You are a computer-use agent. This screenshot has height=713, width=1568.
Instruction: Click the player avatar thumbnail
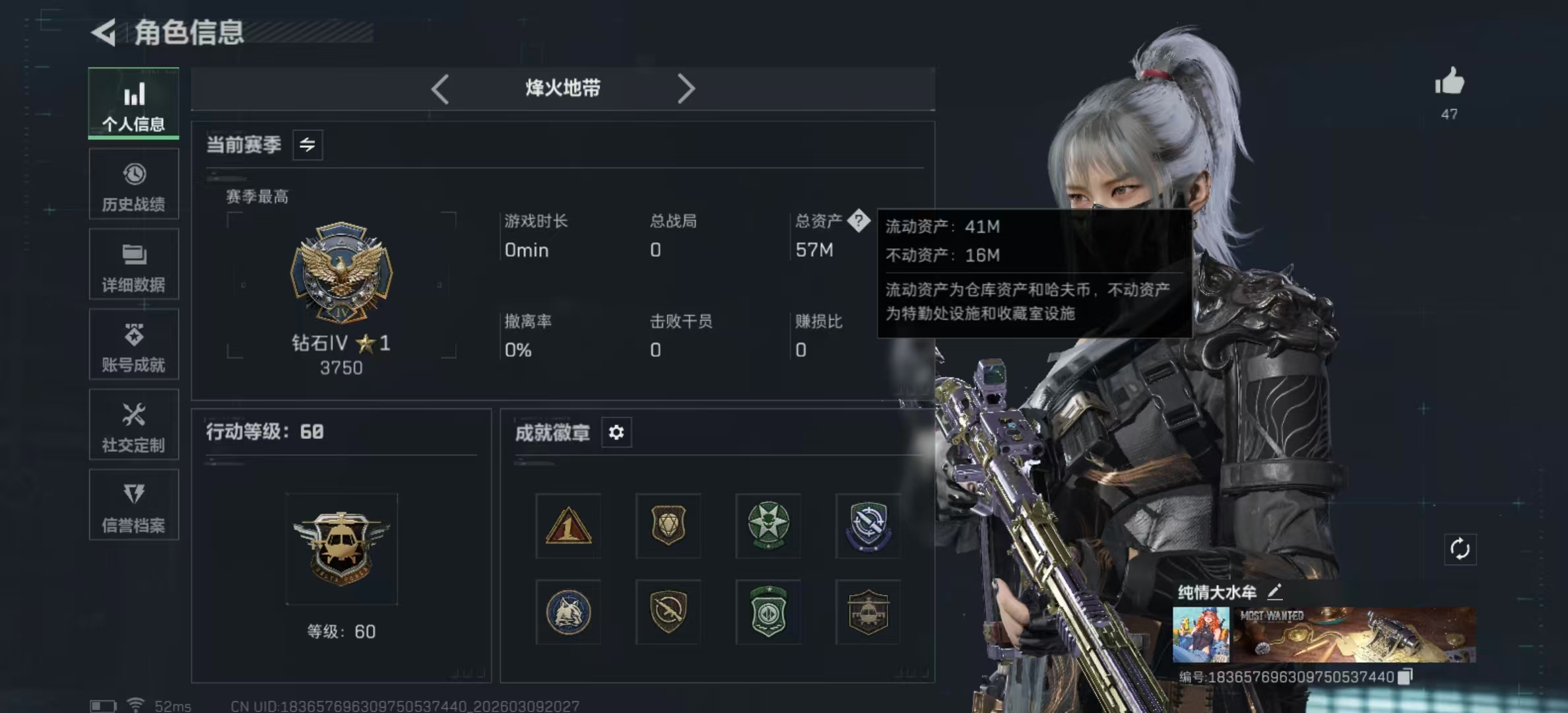click(x=1201, y=635)
